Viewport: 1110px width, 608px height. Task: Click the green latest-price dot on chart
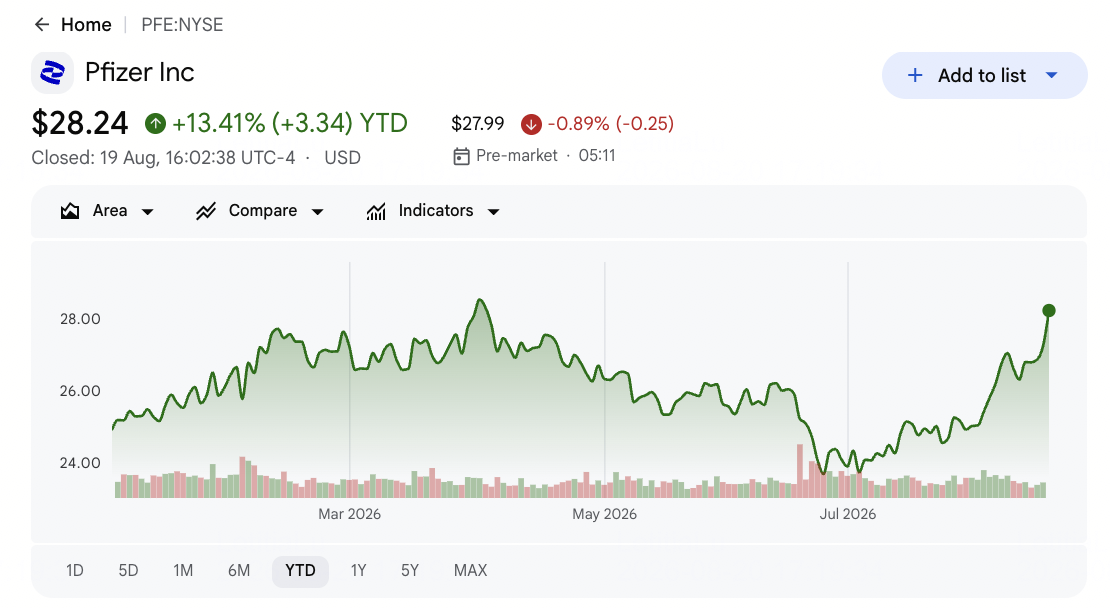[x=1049, y=310]
